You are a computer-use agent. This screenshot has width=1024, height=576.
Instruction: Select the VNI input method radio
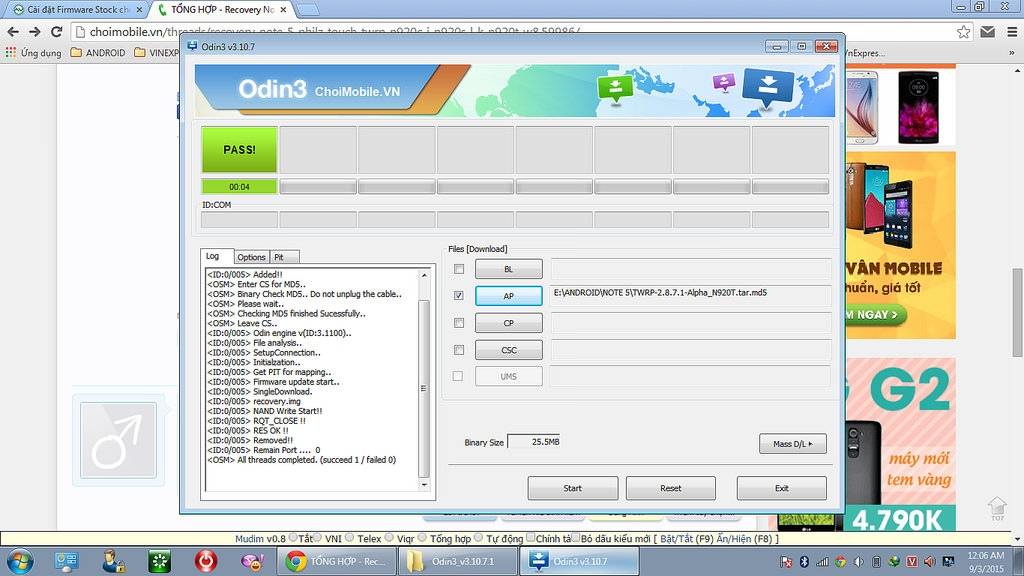tap(317, 538)
